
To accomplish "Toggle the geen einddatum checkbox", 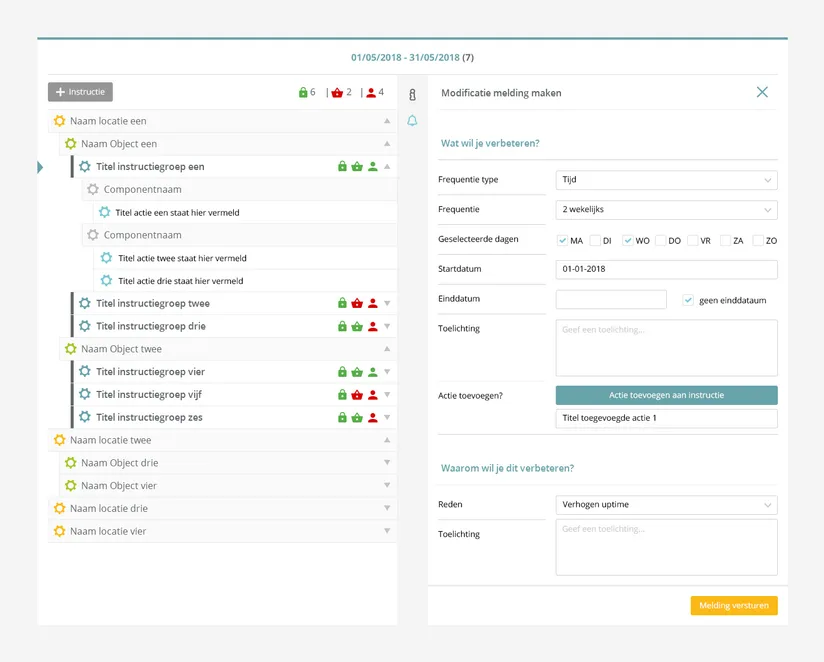I will [x=688, y=300].
